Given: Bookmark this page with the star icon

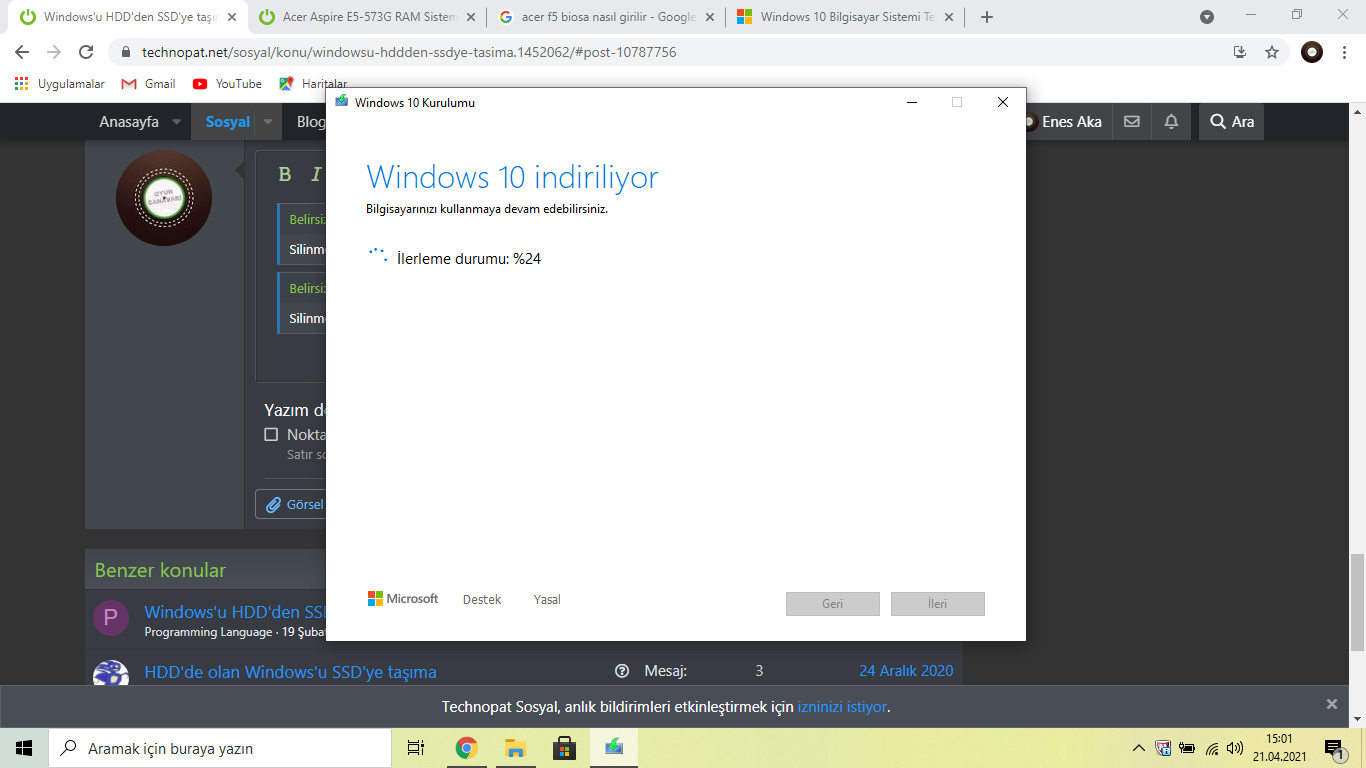Looking at the screenshot, I should (x=1272, y=52).
